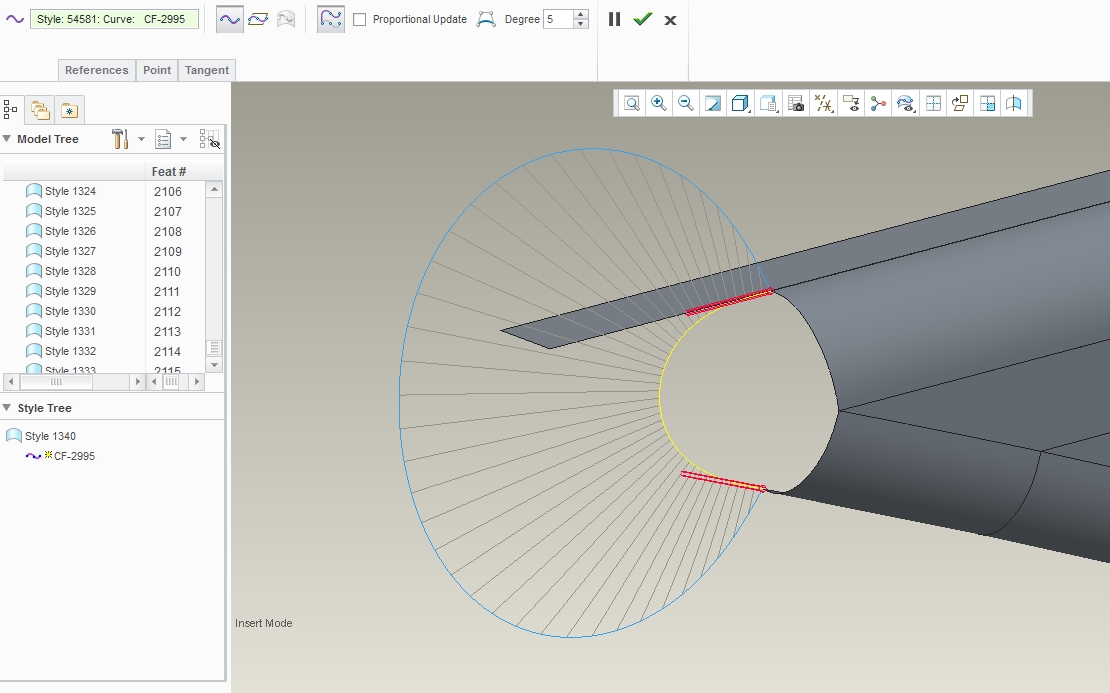The width and height of the screenshot is (1110, 693).
Task: Select the Curve on Surface type button
Action: pos(286,19)
